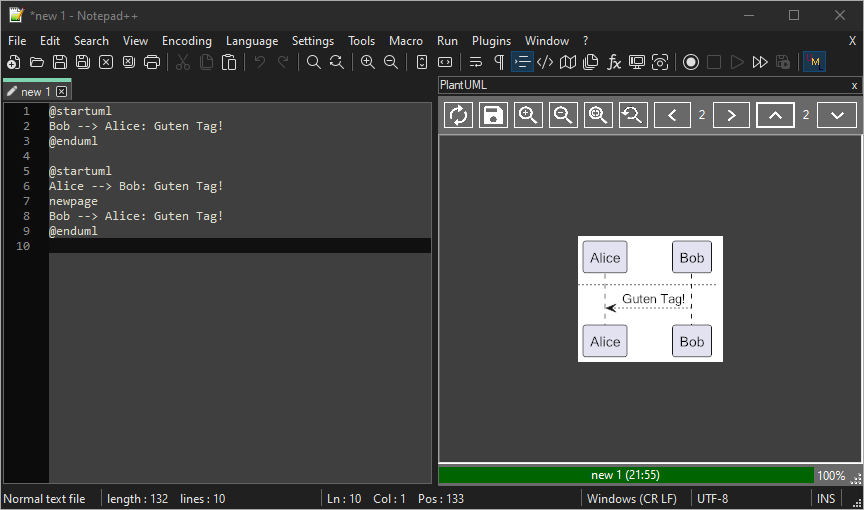Zoom out PlantUML diagram

(563, 115)
